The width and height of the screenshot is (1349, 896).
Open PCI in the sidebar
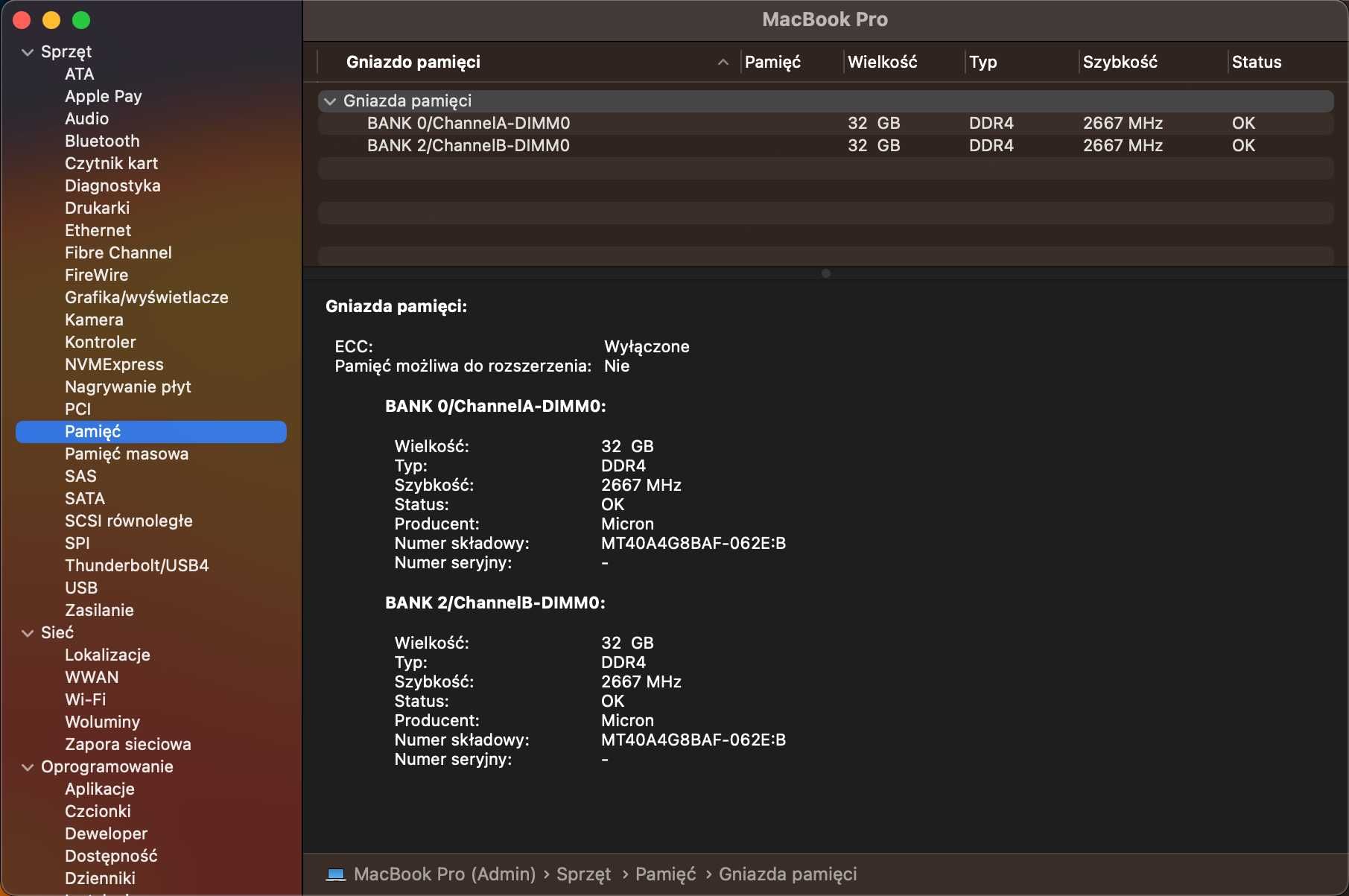click(x=77, y=410)
